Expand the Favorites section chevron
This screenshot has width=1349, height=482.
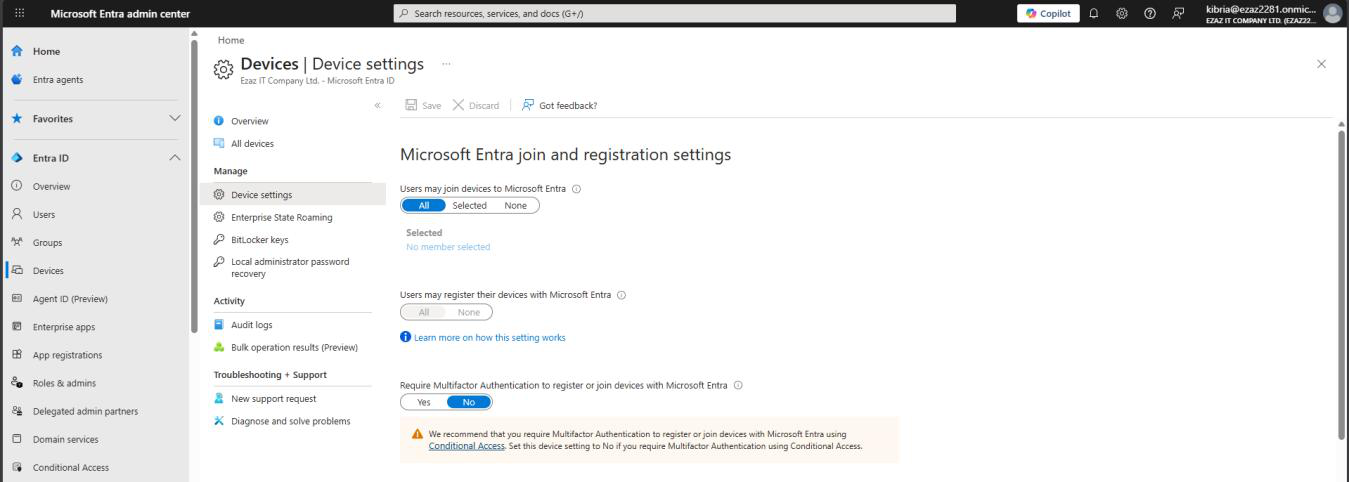[x=175, y=119]
